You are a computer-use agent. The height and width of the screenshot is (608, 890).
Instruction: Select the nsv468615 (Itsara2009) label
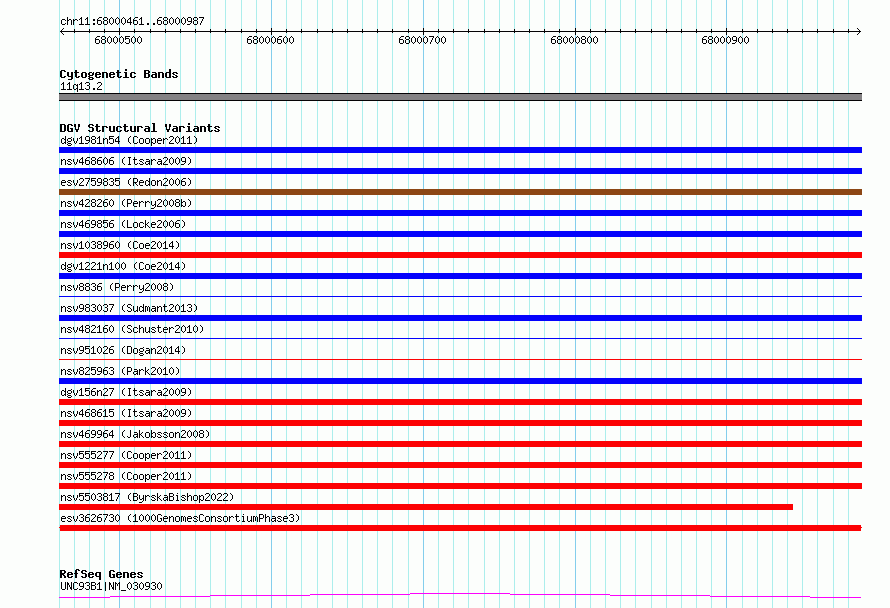point(126,413)
